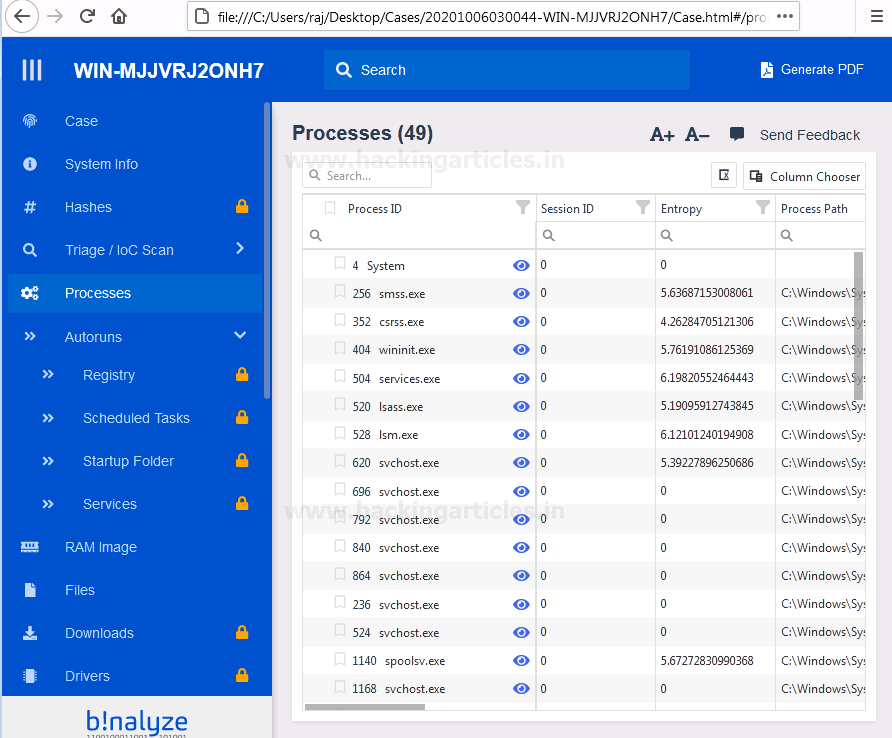Click the Case fingerprint icon
The width and height of the screenshot is (892, 738).
[x=30, y=121]
